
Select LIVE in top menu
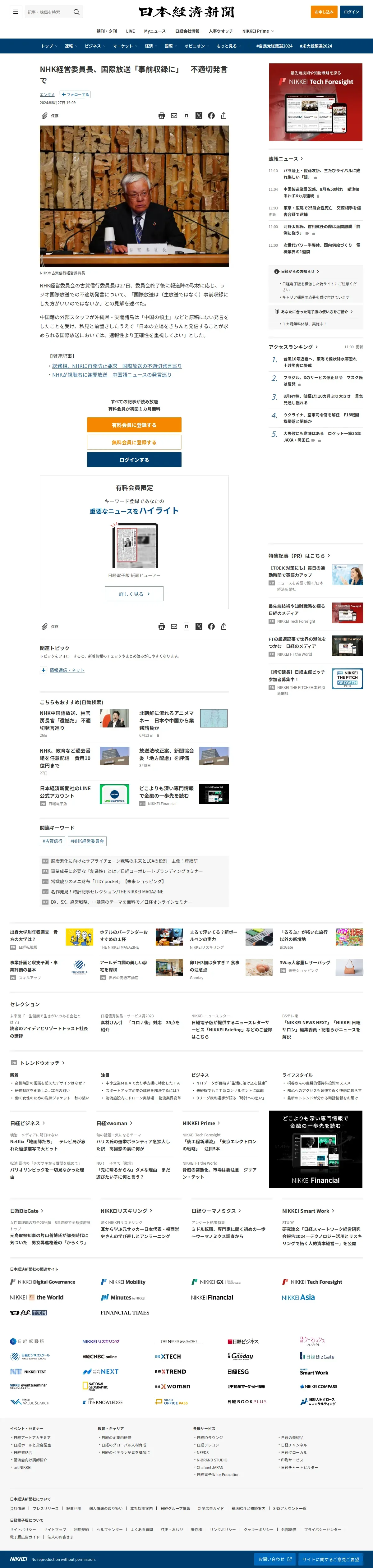130,31
